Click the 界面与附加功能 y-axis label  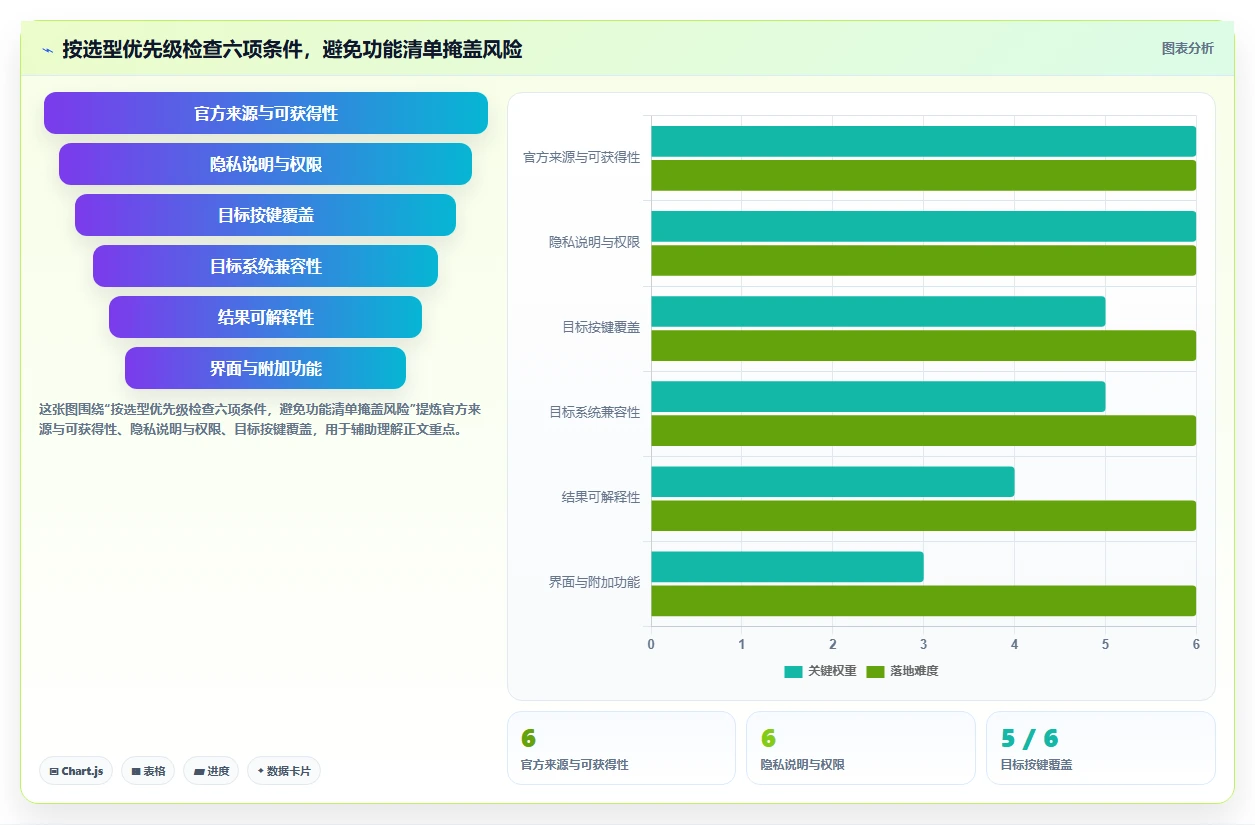click(x=594, y=582)
